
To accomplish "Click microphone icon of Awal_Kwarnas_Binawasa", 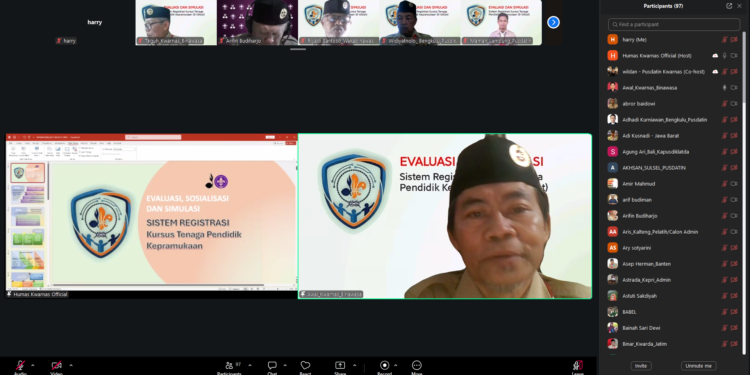I will (x=725, y=88).
